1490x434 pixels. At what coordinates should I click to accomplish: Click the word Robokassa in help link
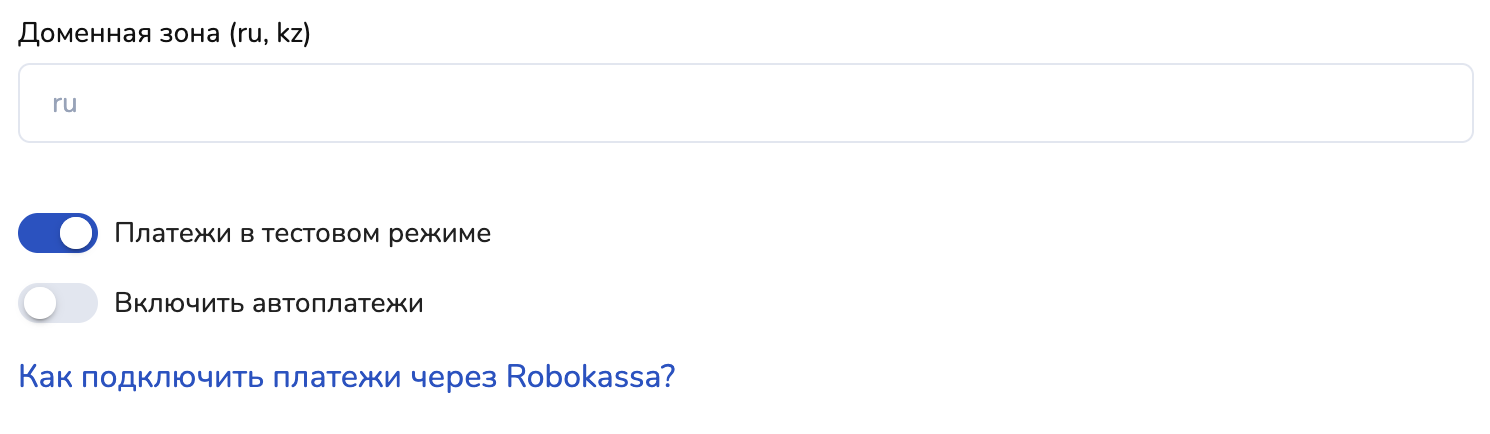(x=590, y=377)
